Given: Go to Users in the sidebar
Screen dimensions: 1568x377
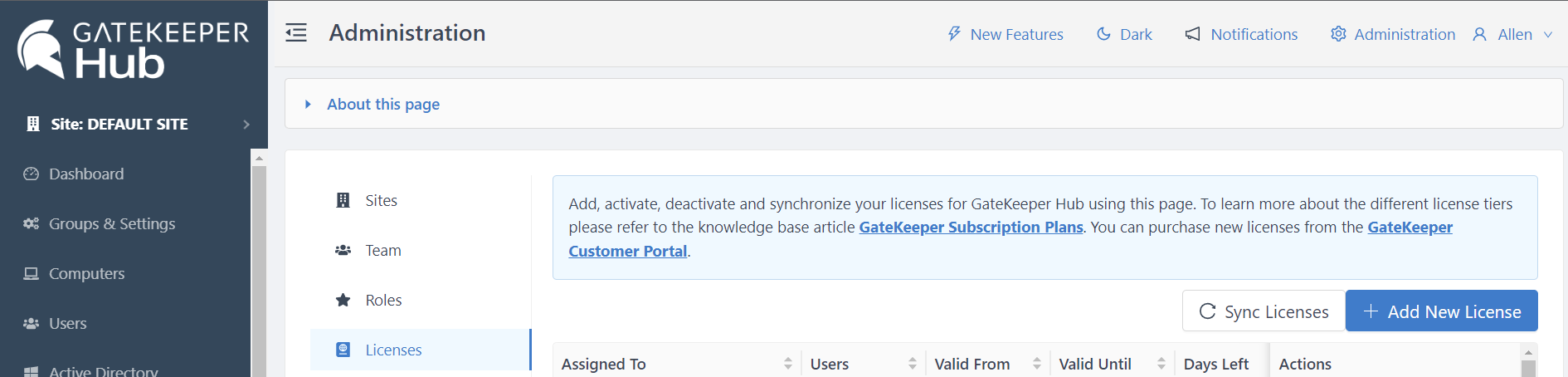Looking at the screenshot, I should tap(67, 323).
